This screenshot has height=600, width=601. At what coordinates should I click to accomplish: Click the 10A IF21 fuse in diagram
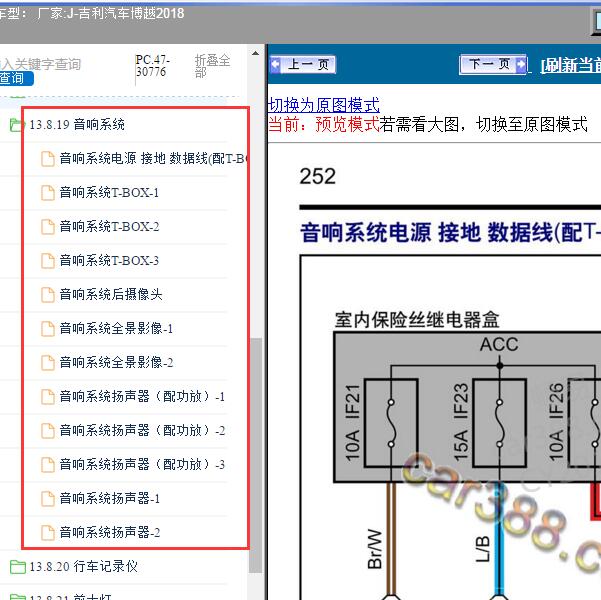point(391,423)
